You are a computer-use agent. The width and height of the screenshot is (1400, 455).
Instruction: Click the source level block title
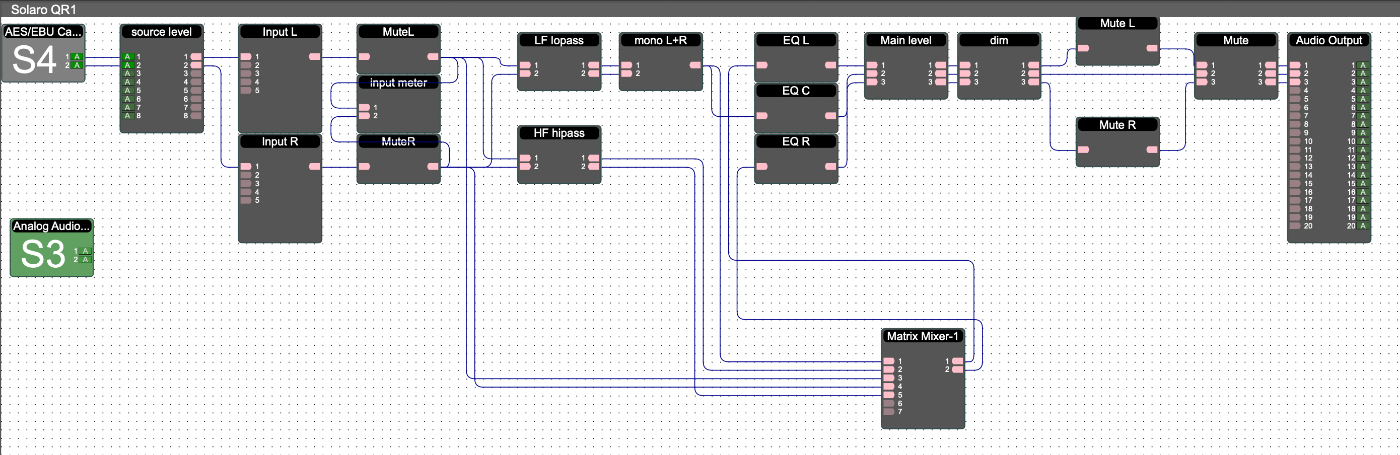pos(161,32)
